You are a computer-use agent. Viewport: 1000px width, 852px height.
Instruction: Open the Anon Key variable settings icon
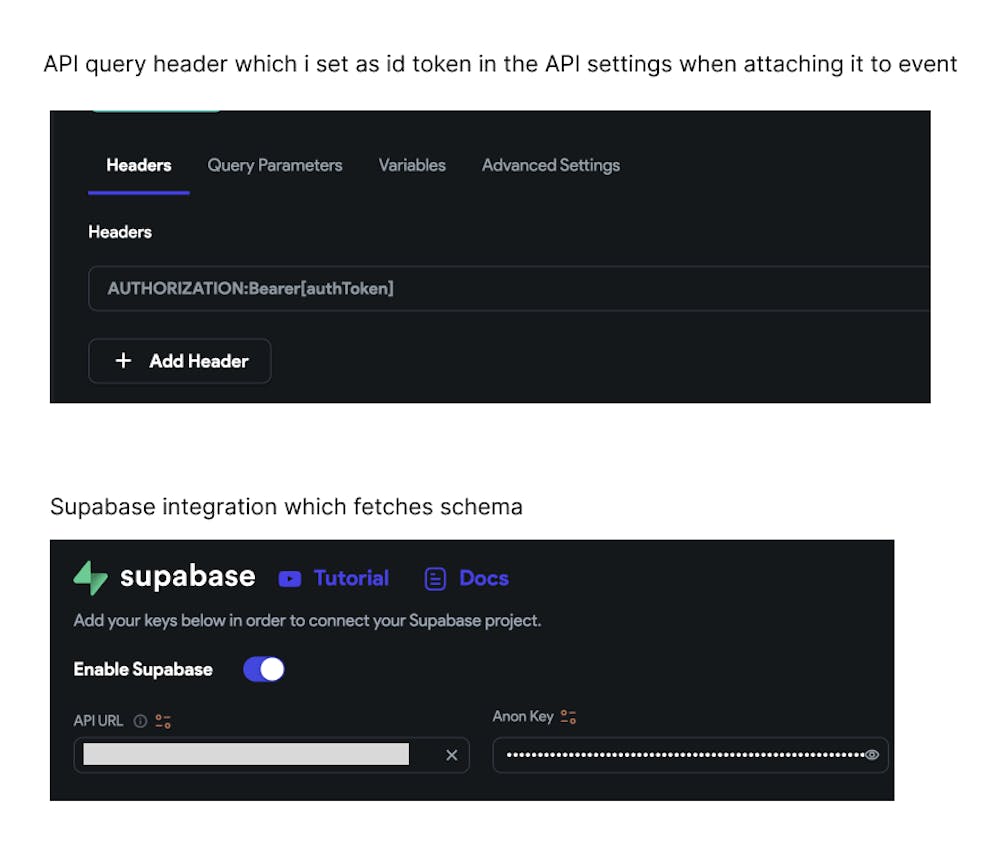[568, 717]
